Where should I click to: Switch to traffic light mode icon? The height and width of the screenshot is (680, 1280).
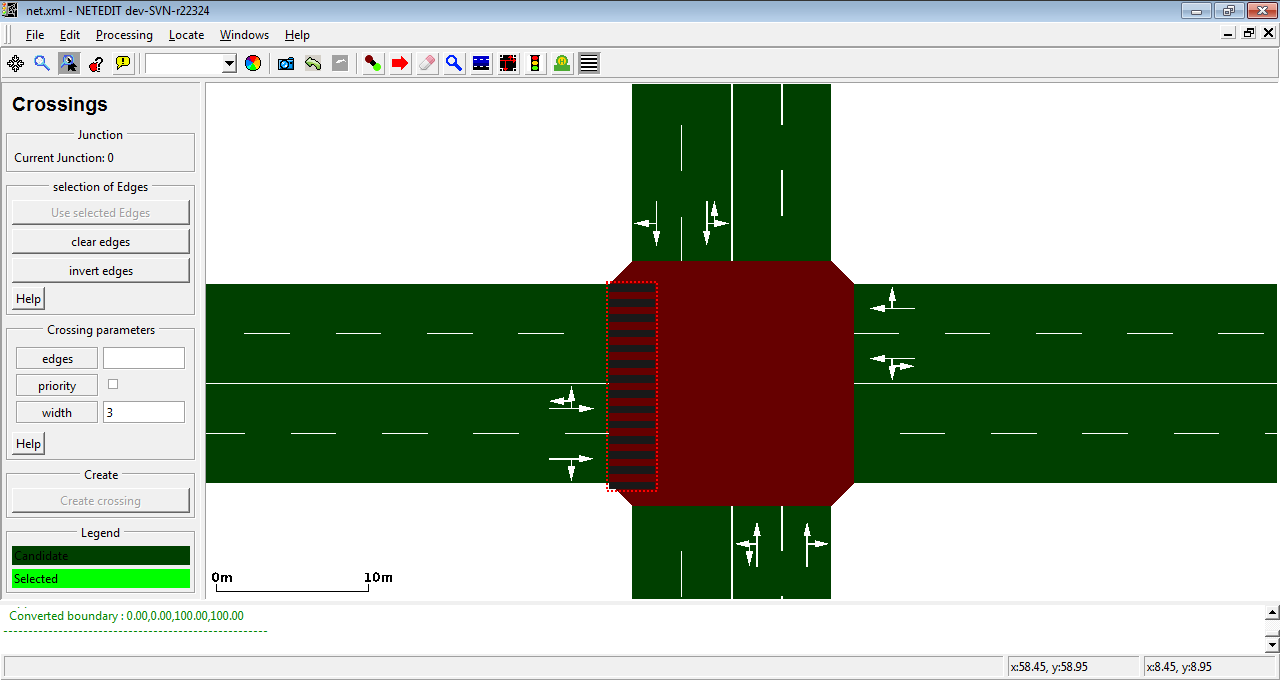535,63
